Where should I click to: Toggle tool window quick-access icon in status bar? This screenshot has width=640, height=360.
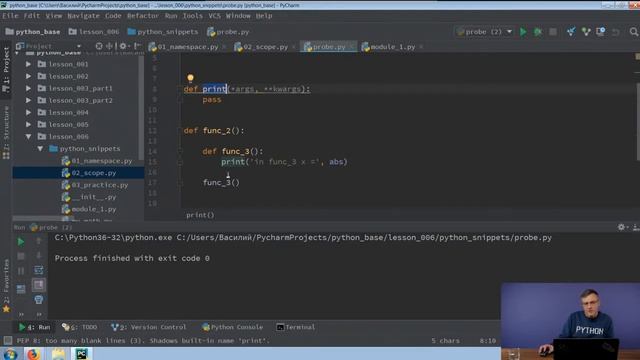click(x=7, y=340)
